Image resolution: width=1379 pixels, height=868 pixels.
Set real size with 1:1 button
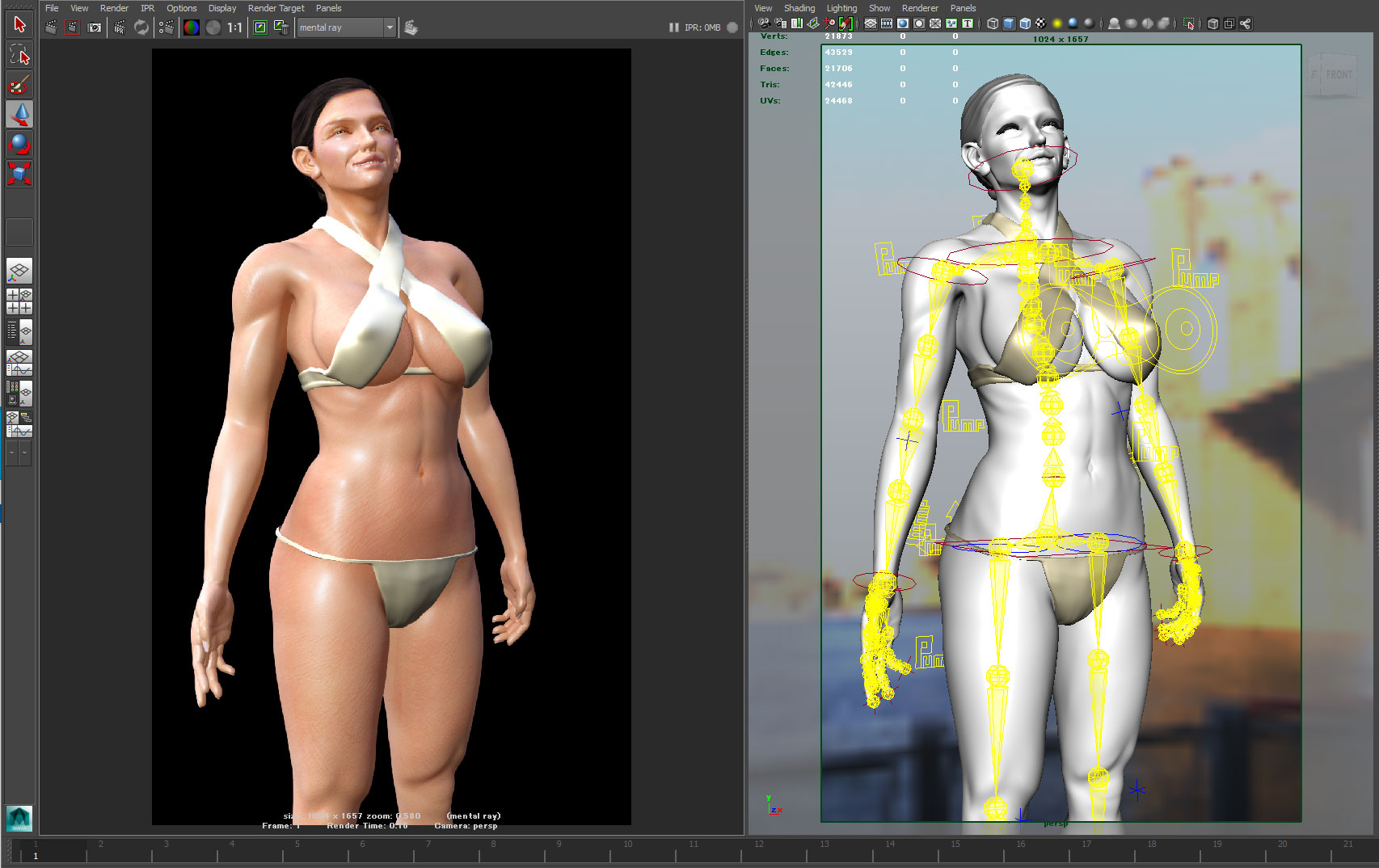[x=234, y=27]
